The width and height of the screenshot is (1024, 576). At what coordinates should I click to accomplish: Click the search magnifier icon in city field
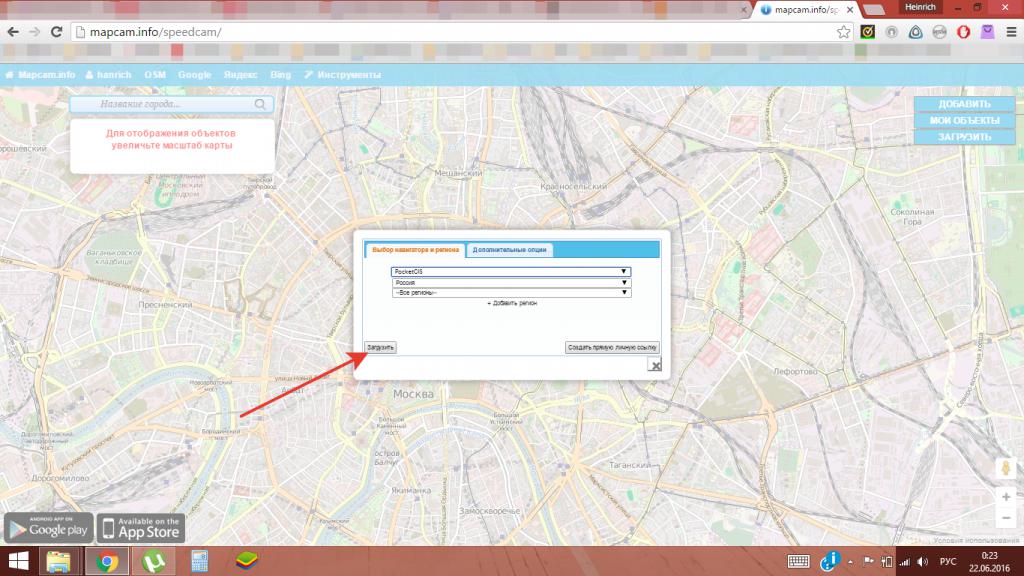[x=260, y=104]
